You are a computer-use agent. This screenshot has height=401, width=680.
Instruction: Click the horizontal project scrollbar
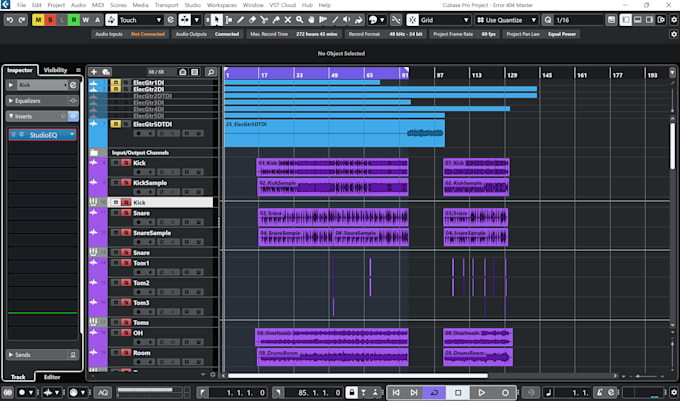point(357,376)
